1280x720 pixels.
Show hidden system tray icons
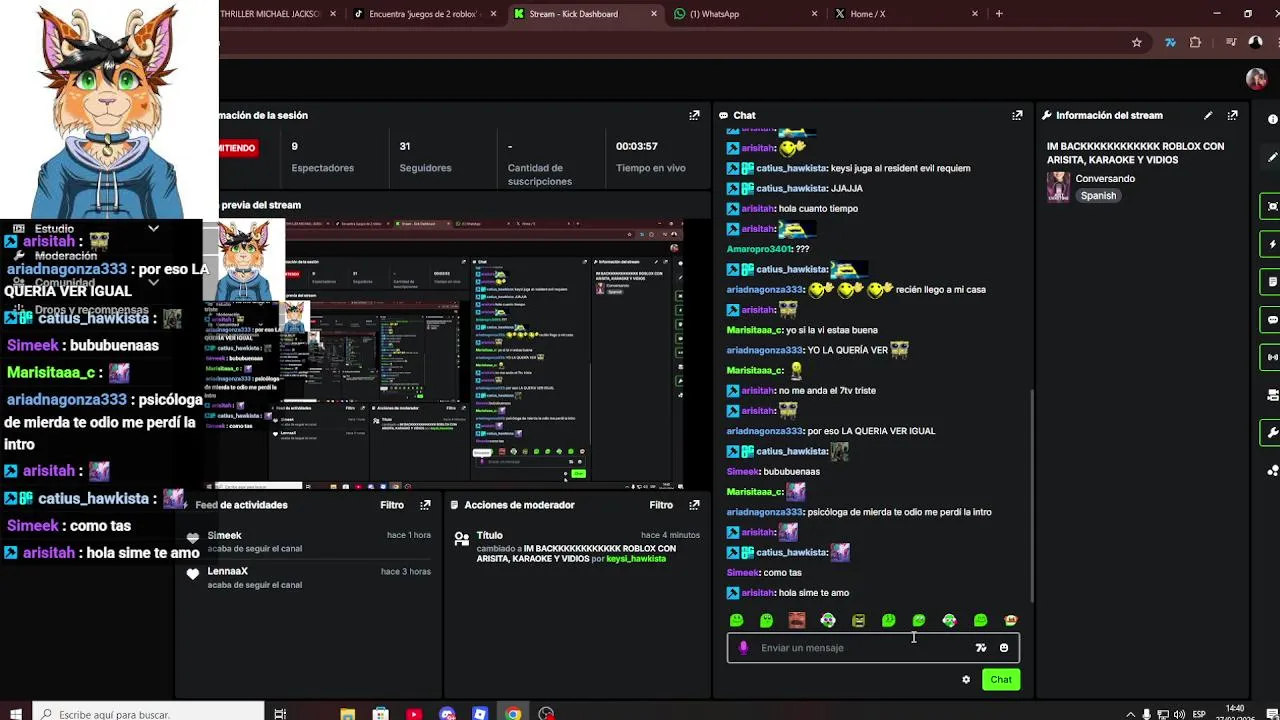coord(1131,714)
